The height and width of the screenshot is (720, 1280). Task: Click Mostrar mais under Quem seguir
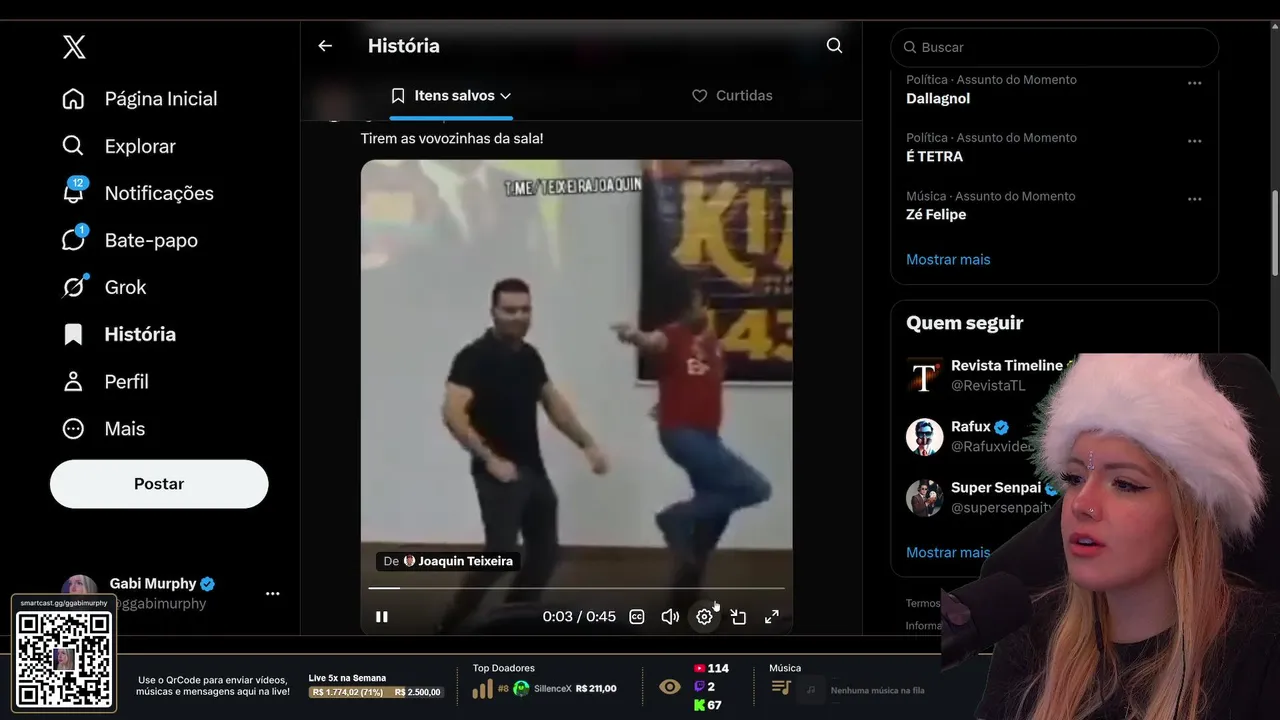coord(948,552)
